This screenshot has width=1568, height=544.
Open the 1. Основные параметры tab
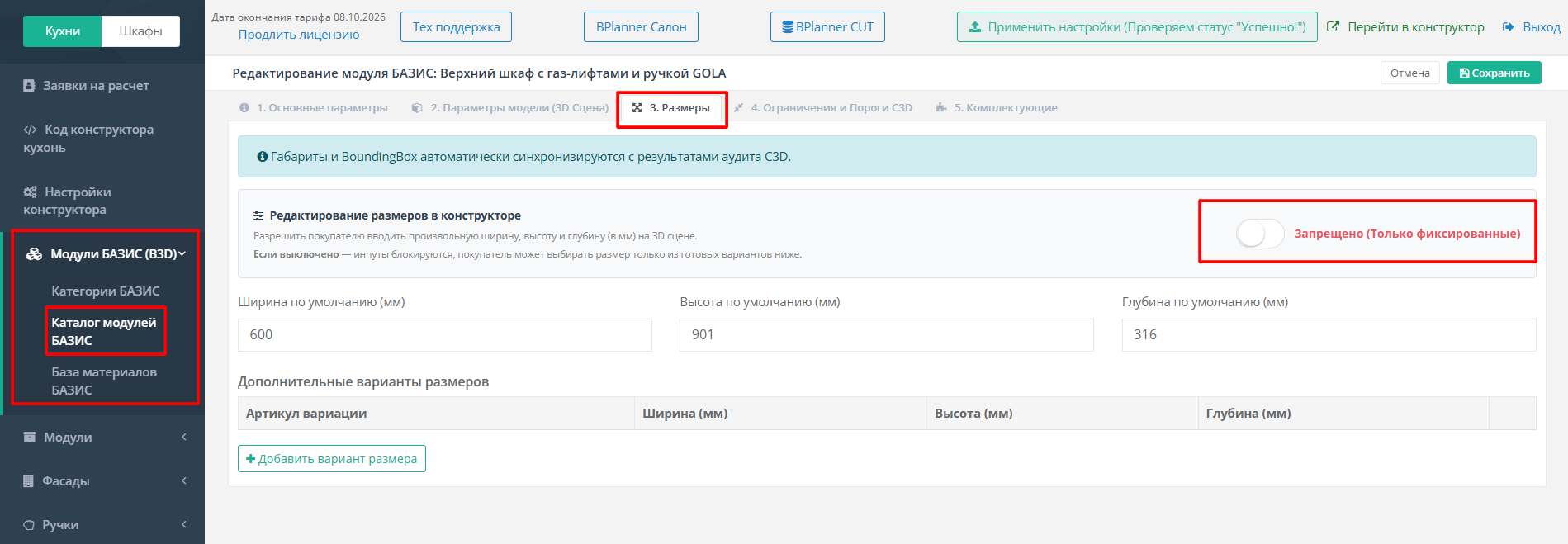click(x=314, y=108)
